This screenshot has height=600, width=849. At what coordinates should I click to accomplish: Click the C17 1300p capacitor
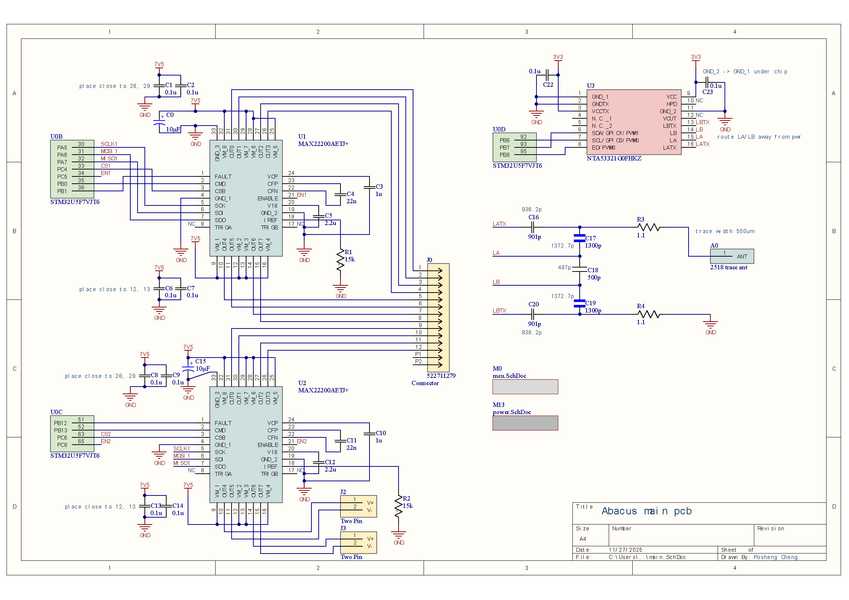click(579, 240)
